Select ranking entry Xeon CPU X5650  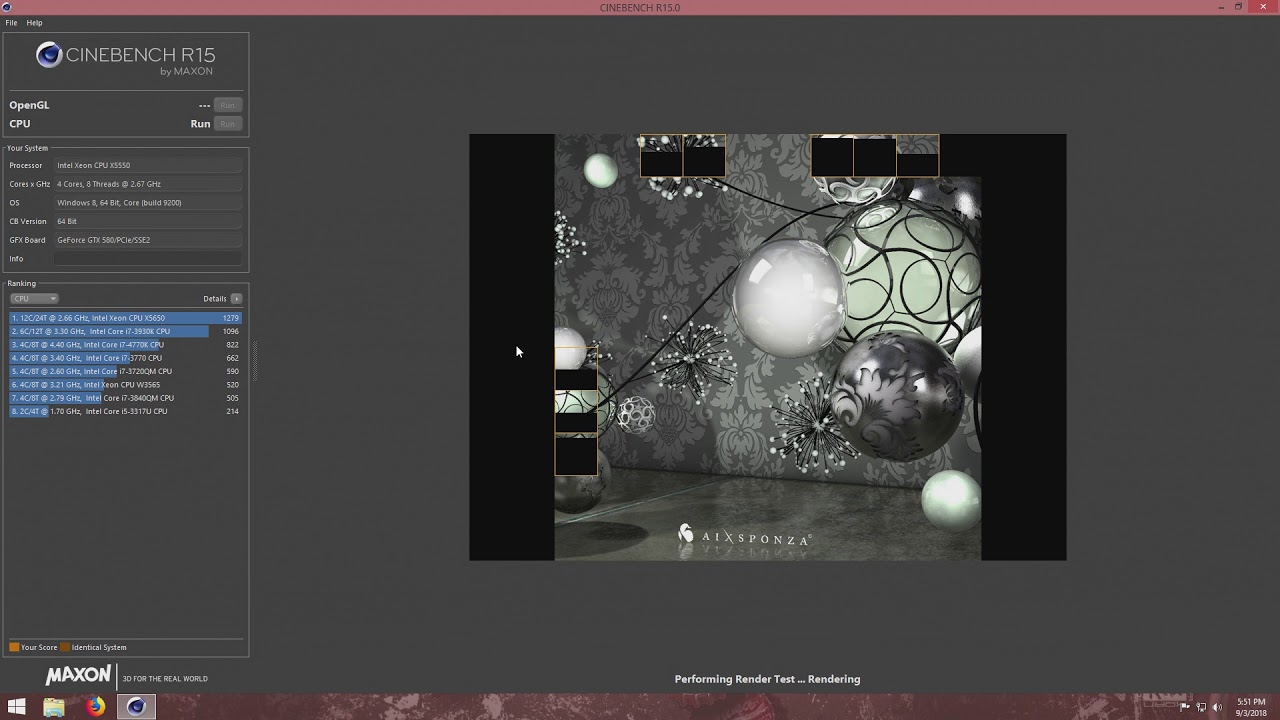(x=125, y=318)
